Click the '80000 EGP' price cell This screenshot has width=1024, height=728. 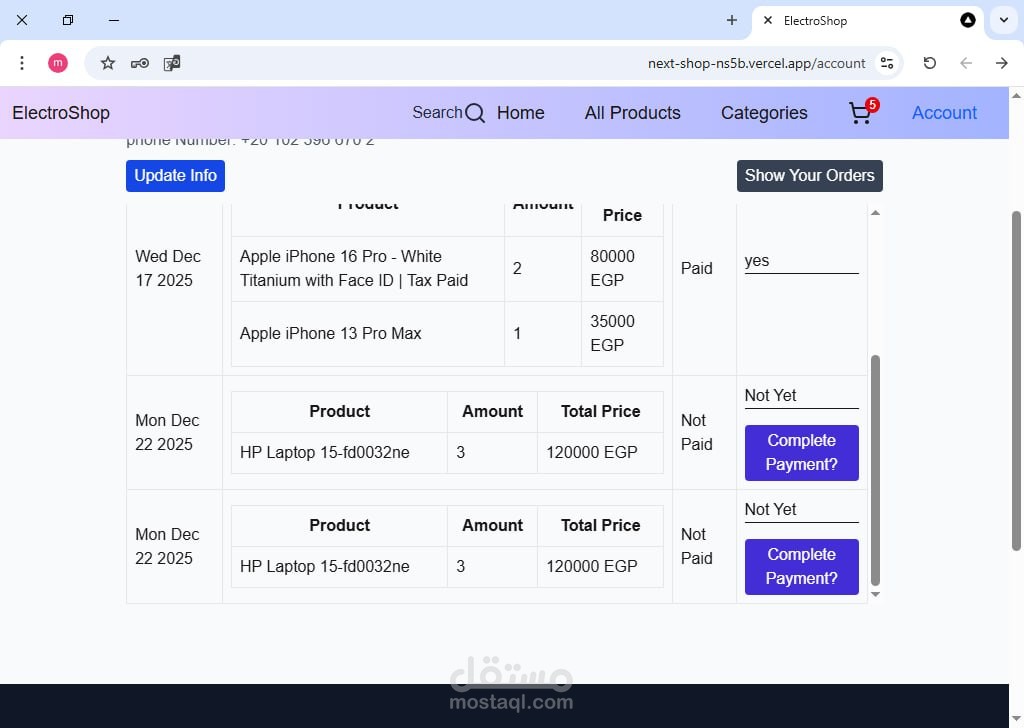coord(622,268)
